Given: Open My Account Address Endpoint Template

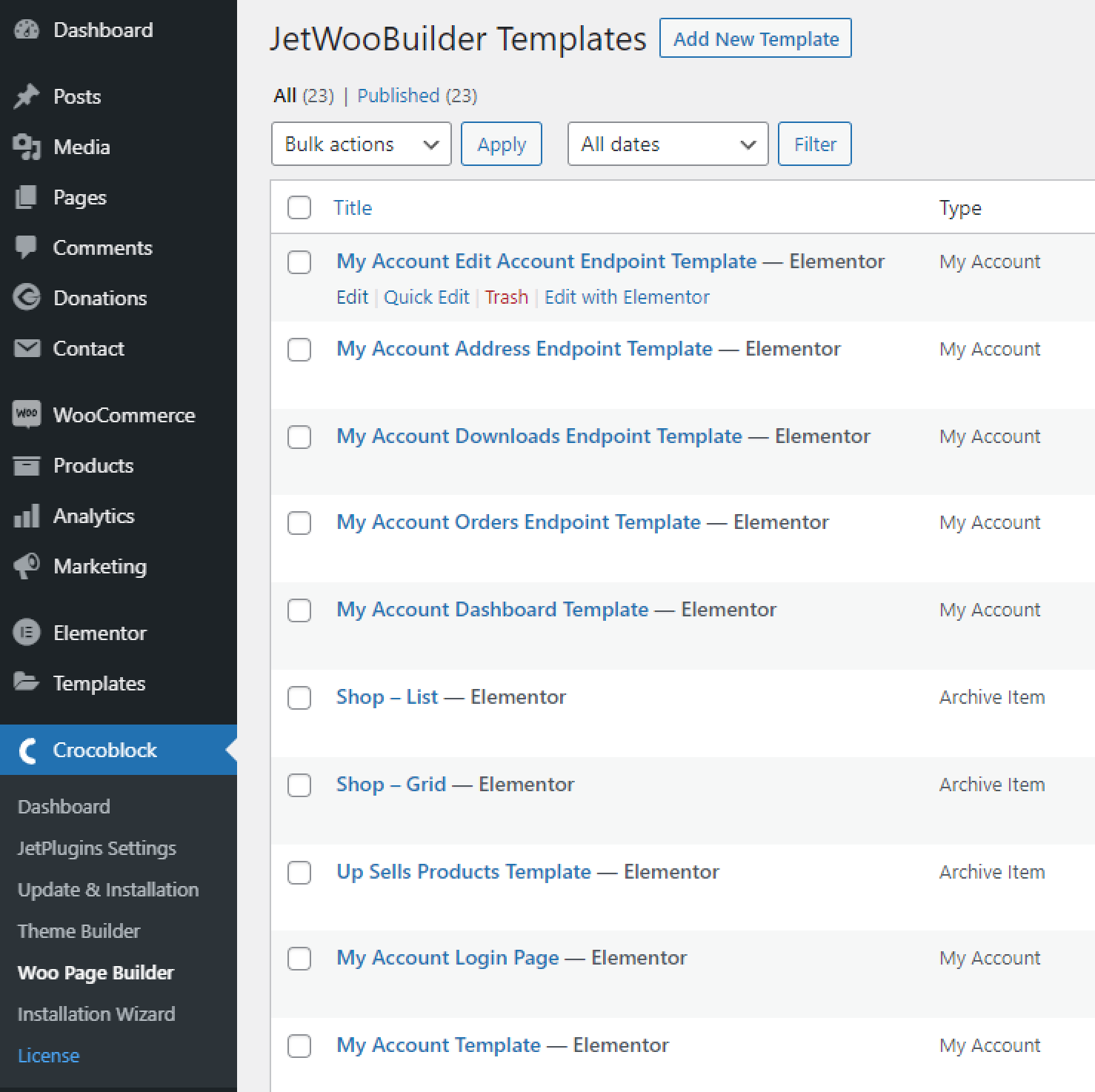Looking at the screenshot, I should [525, 348].
